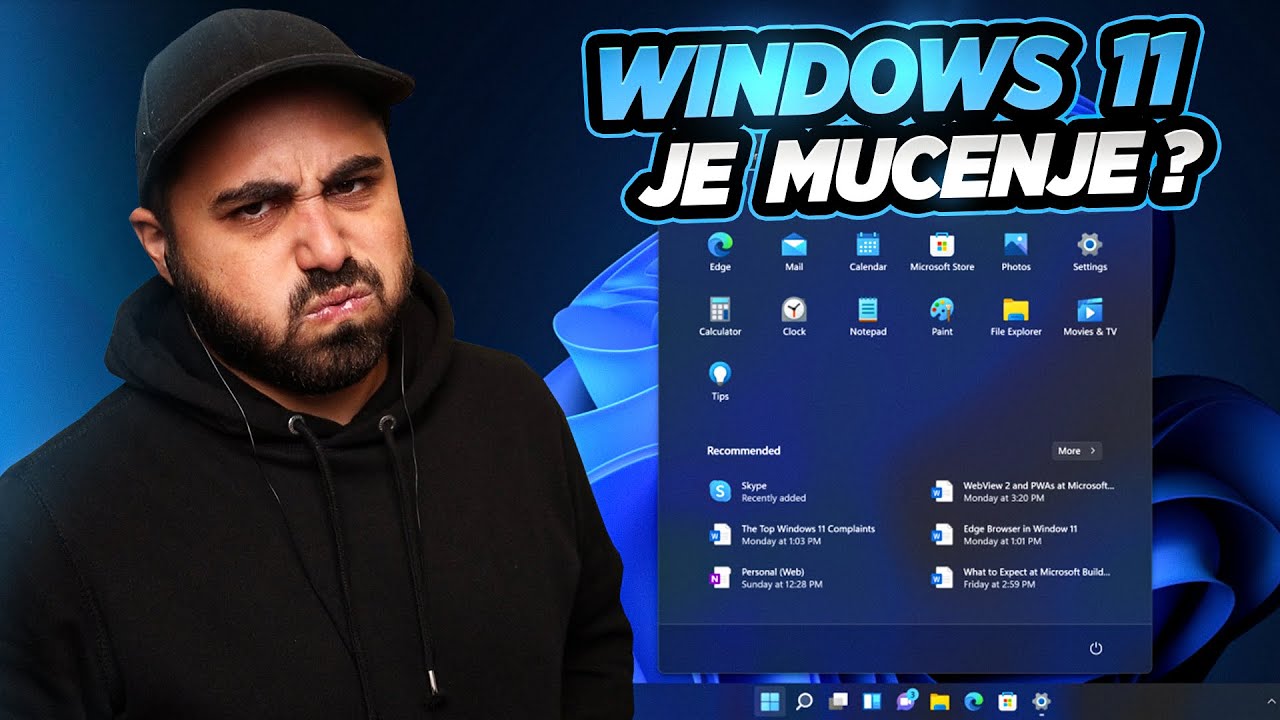The image size is (1280, 720).
Task: Open Microsoft Store from the taskbar
Action: click(1008, 701)
